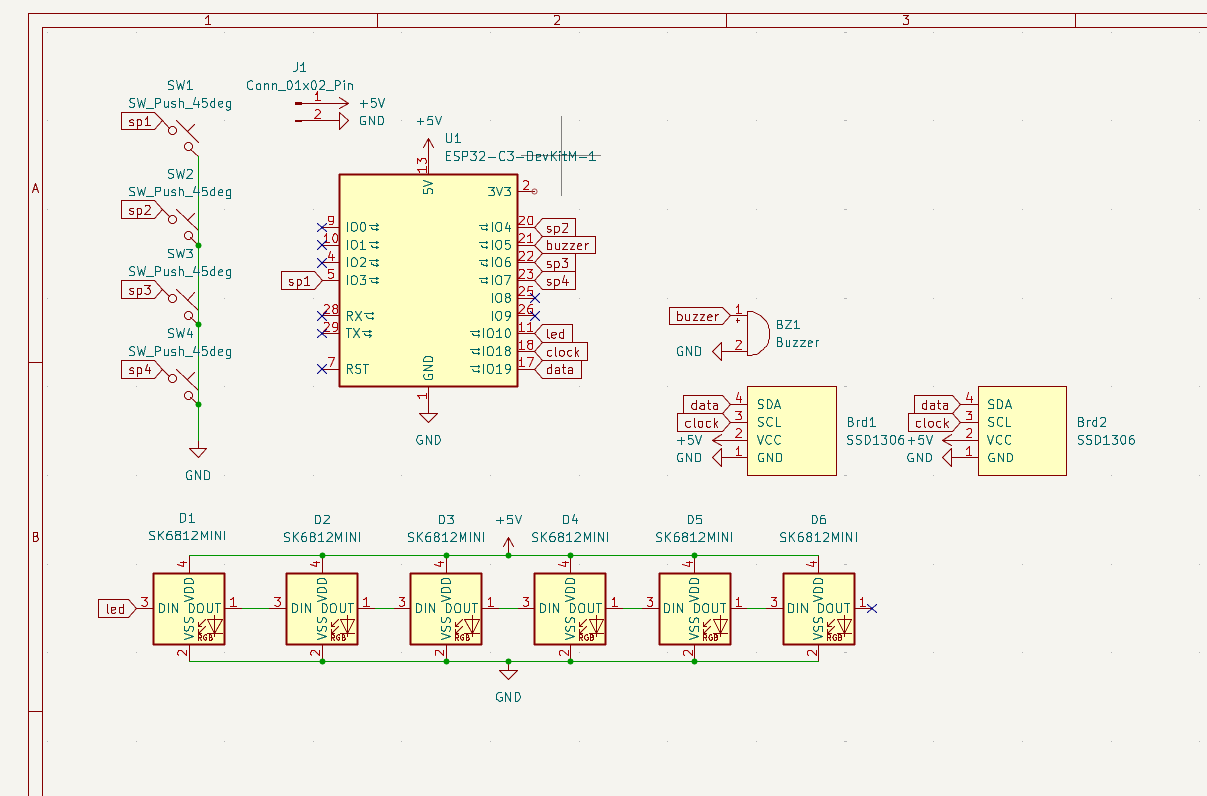
Task: Click the sp1 net label on pin IO3
Action: [x=298, y=280]
